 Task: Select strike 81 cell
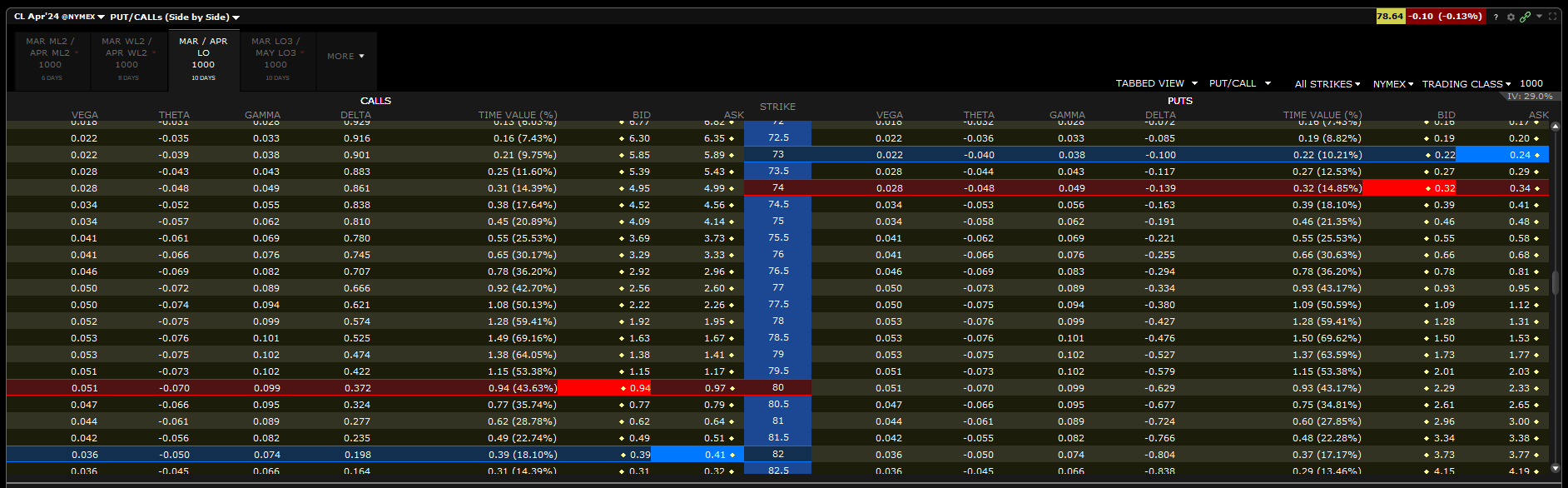point(777,421)
